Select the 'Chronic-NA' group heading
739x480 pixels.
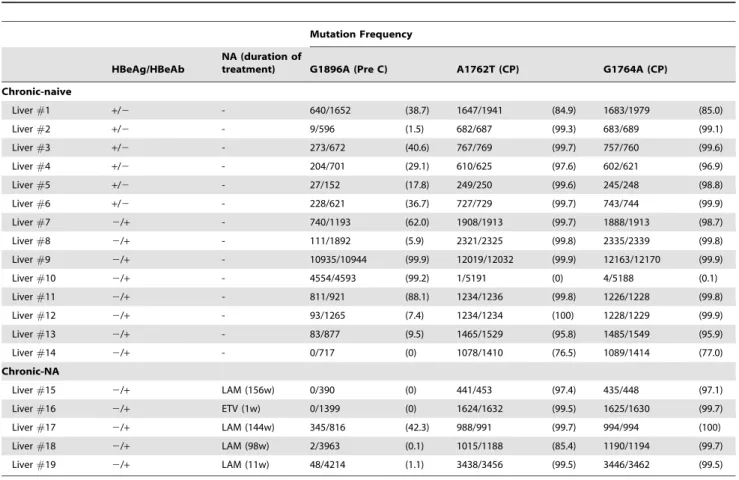30,371
